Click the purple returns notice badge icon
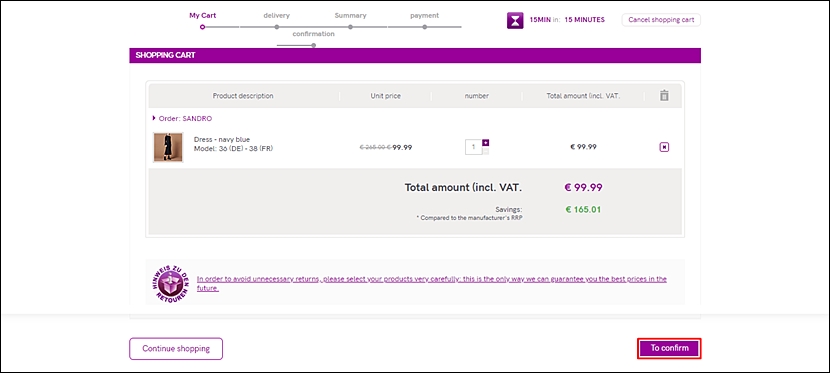 click(x=170, y=283)
